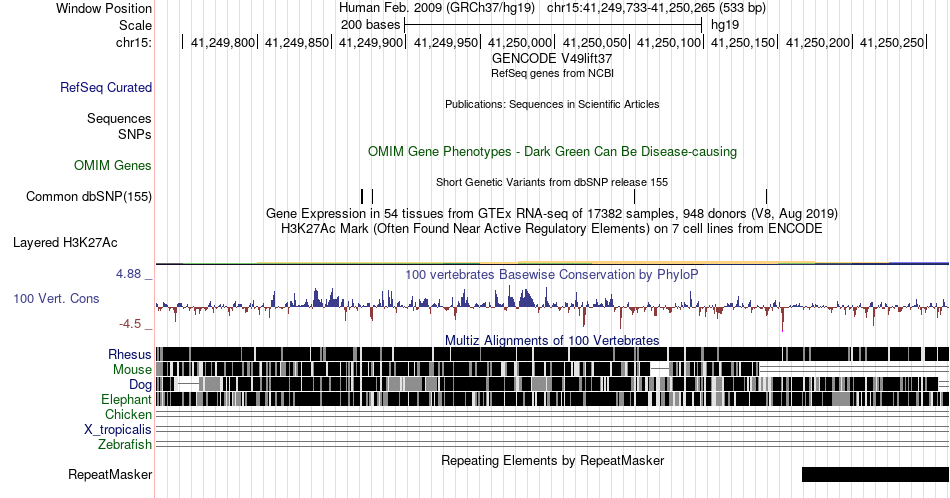950x498 pixels.
Task: Click the Rhesus alignment bar
Action: pos(552,354)
